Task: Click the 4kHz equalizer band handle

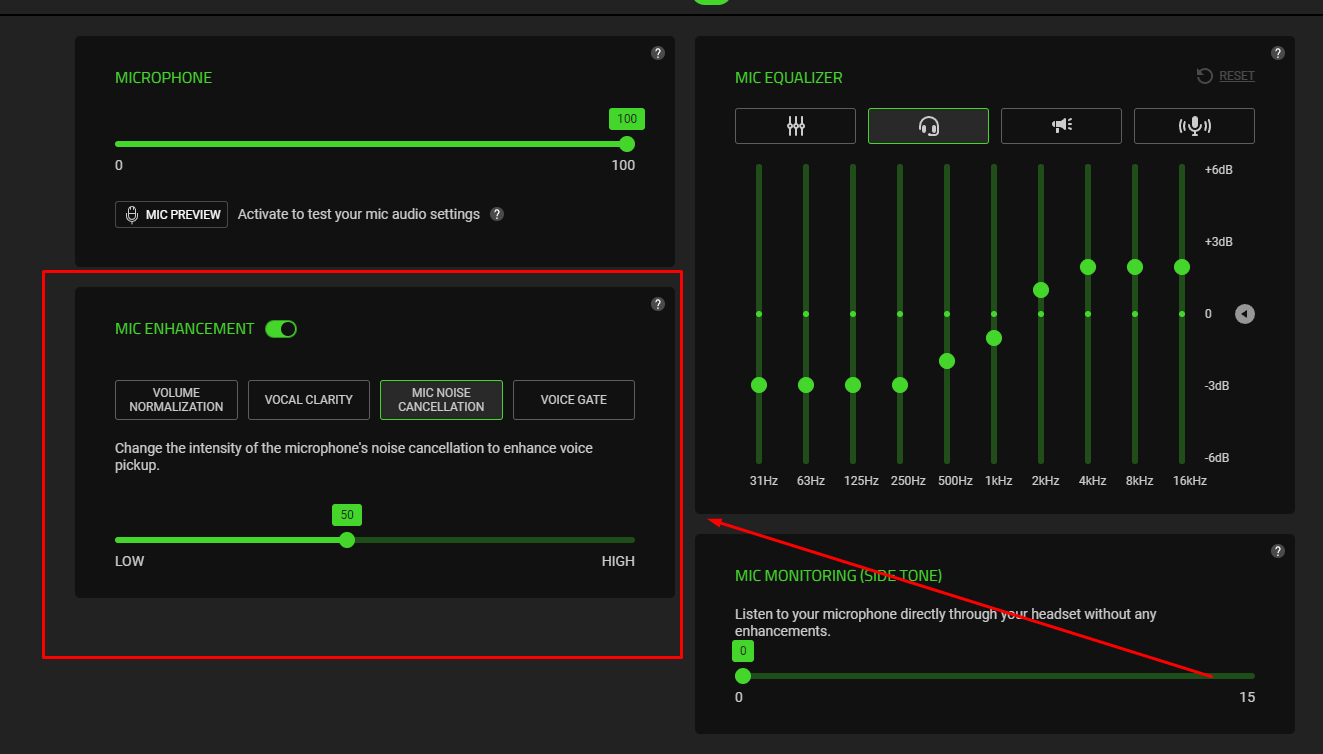Action: tap(1088, 267)
